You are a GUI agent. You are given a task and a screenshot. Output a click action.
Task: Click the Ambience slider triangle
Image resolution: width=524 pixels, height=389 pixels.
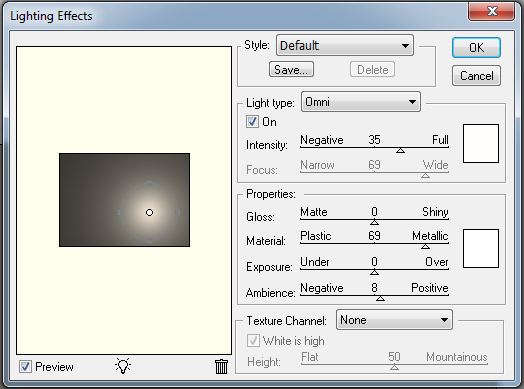pyautogui.click(x=380, y=298)
